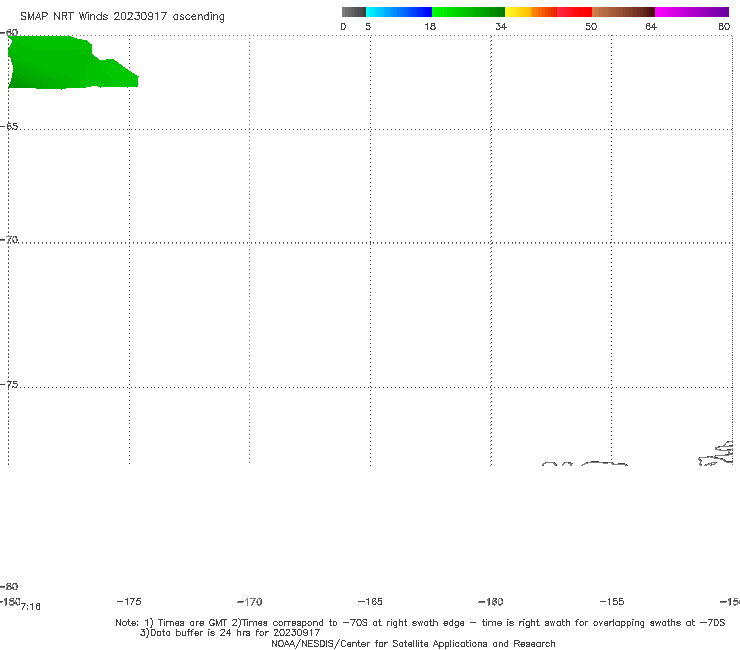Click the color bar label '5'
Image resolution: width=740 pixels, height=650 pixels.
click(368, 26)
